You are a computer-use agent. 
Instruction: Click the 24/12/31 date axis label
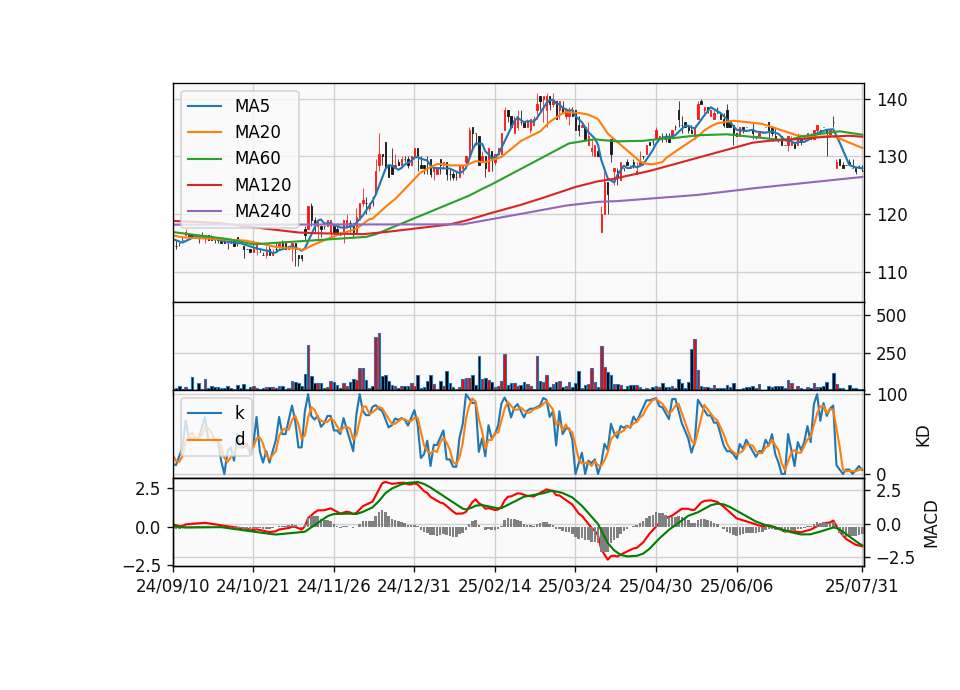click(414, 586)
